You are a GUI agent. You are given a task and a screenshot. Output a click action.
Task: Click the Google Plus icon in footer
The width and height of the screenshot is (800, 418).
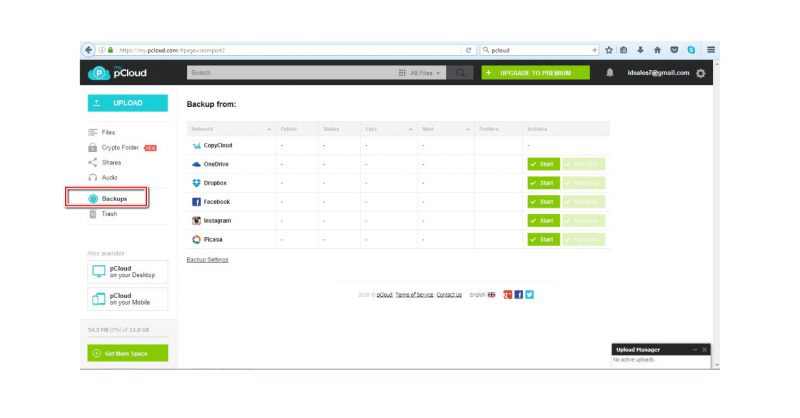(508, 294)
